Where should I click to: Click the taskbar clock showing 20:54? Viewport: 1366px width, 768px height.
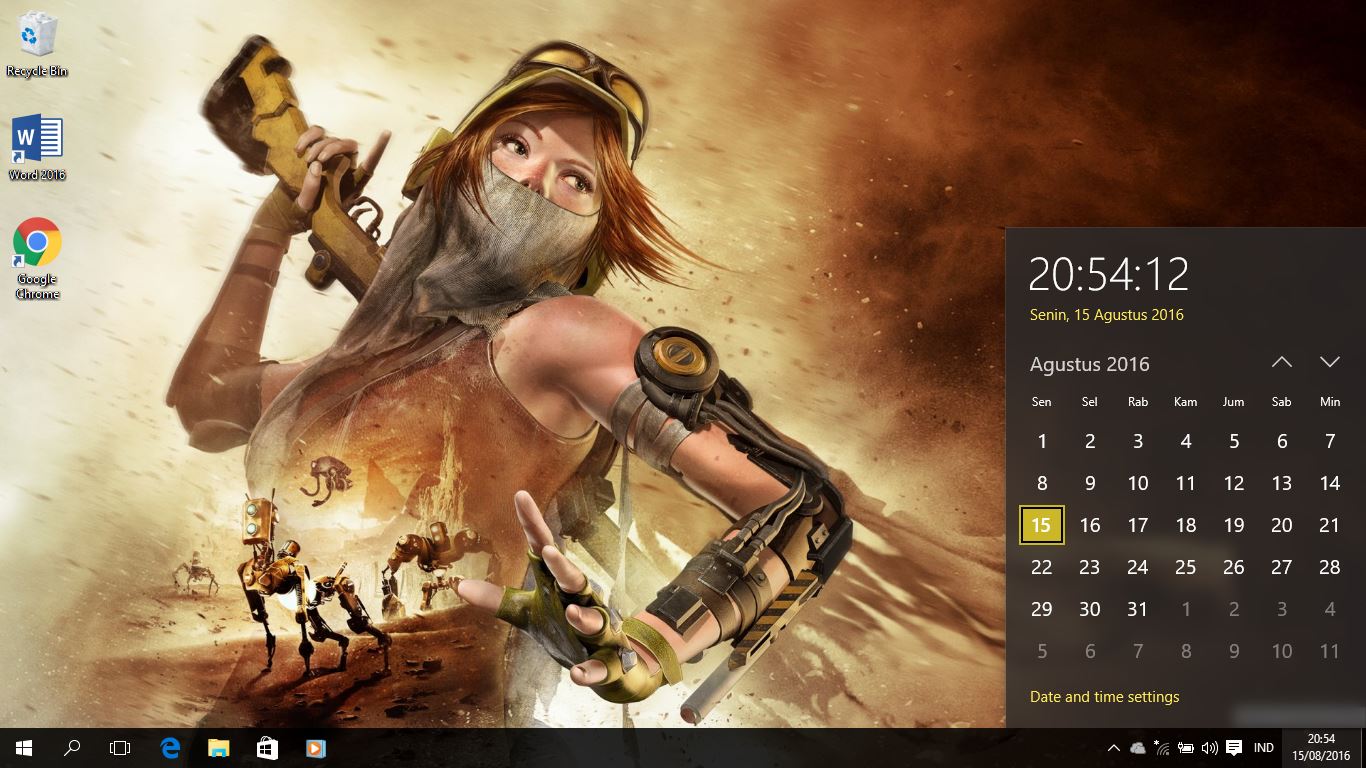pos(1320,748)
